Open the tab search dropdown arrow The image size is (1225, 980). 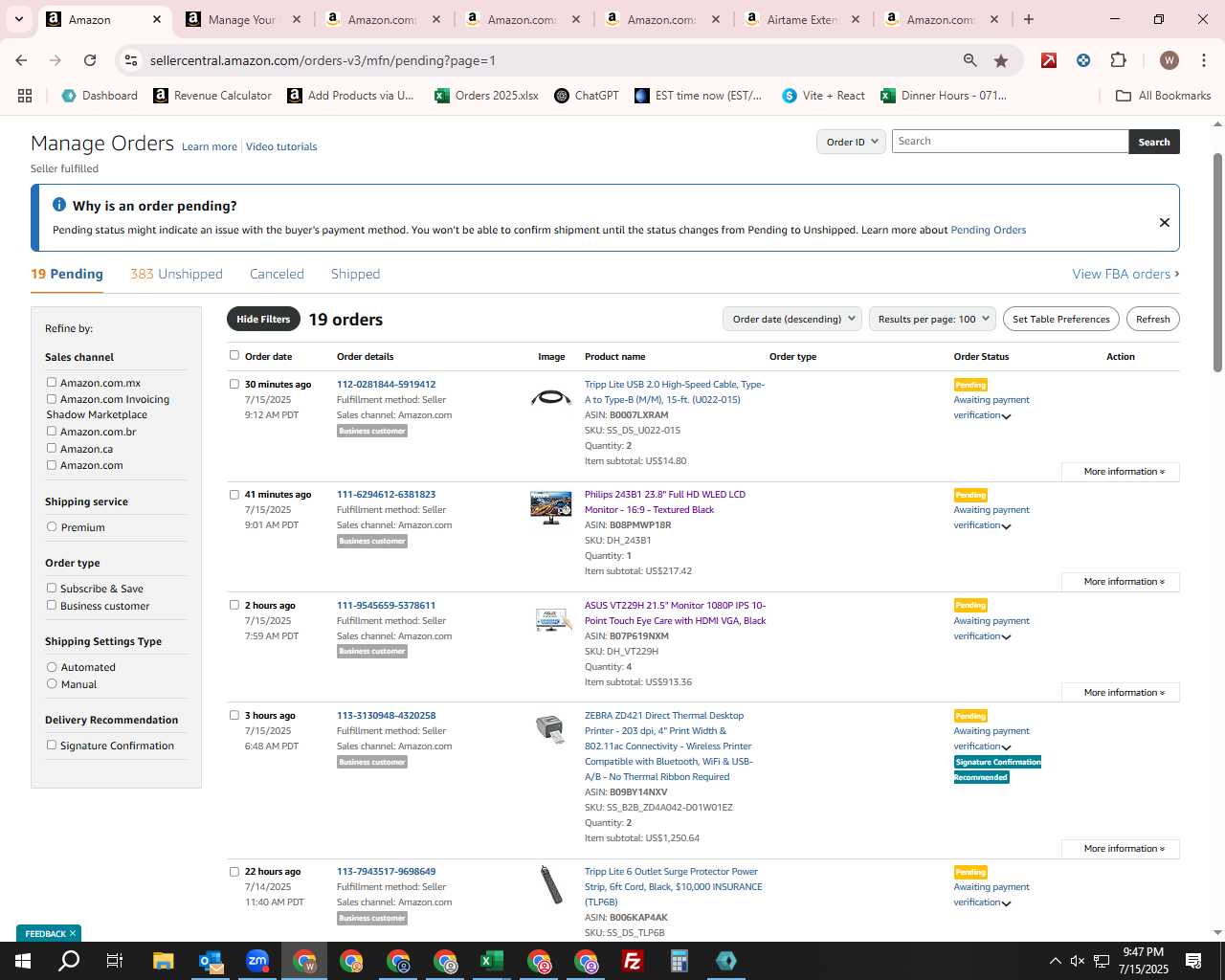[x=18, y=19]
